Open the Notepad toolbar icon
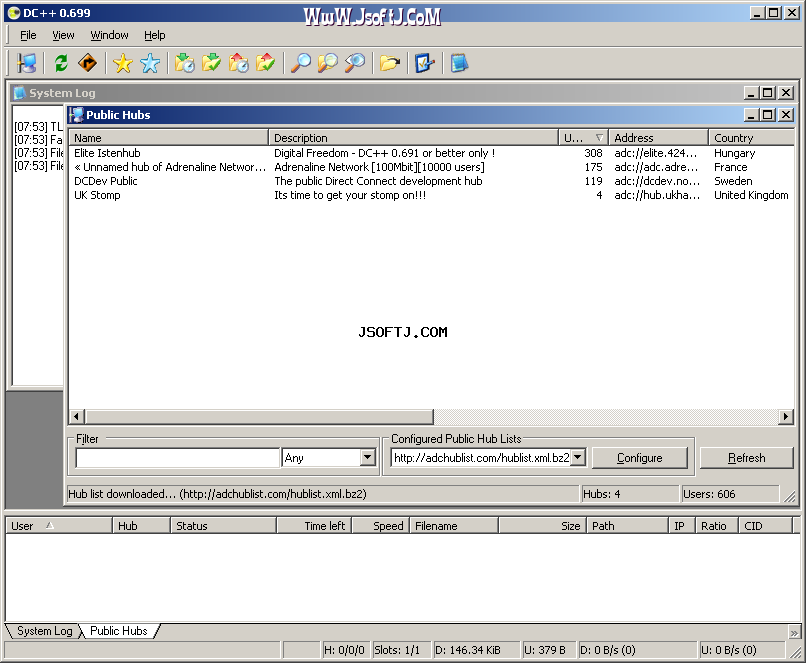Viewport: 806px width, 663px height. click(460, 63)
